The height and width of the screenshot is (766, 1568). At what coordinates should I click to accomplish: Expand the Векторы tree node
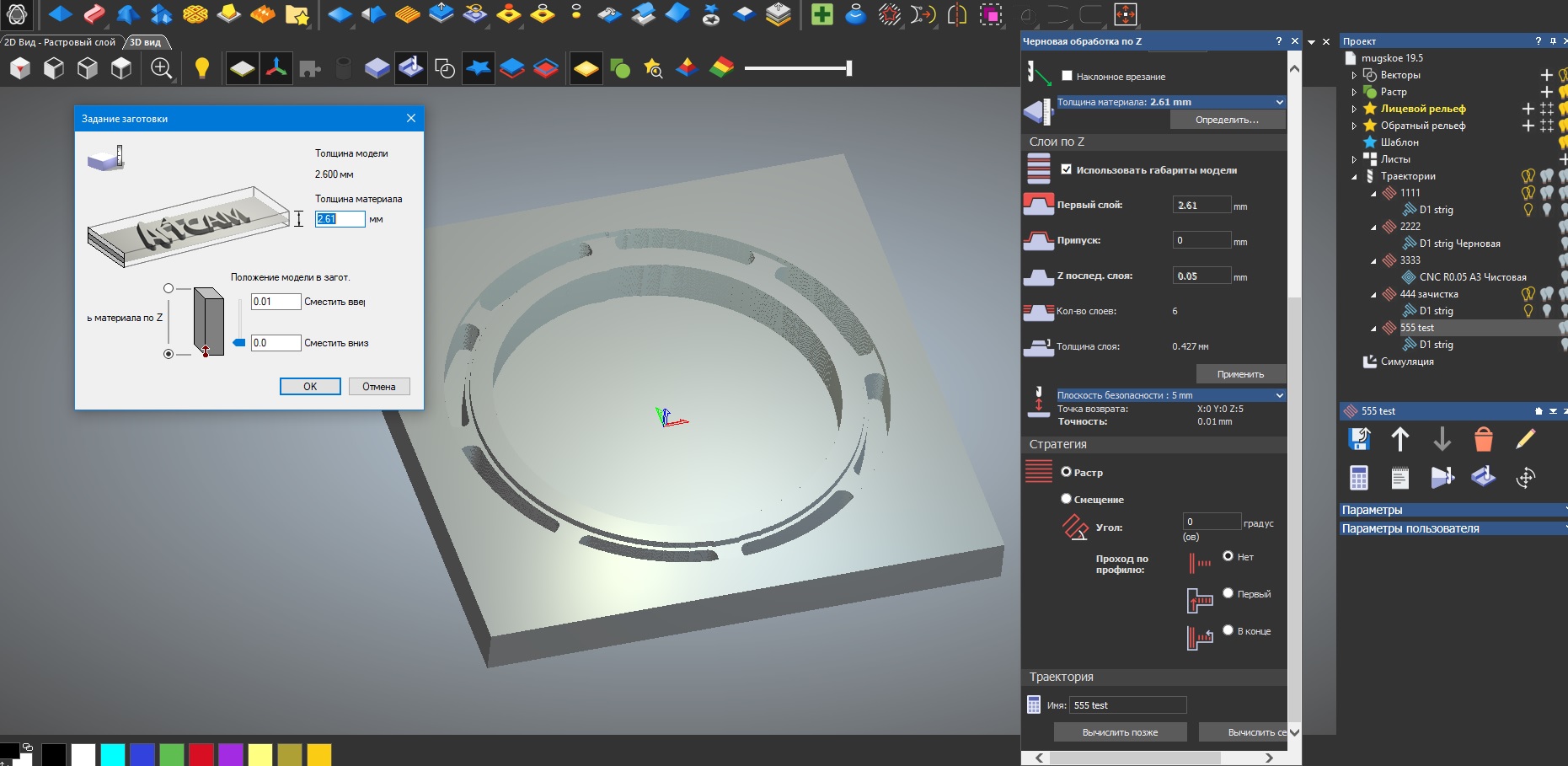(x=1354, y=75)
